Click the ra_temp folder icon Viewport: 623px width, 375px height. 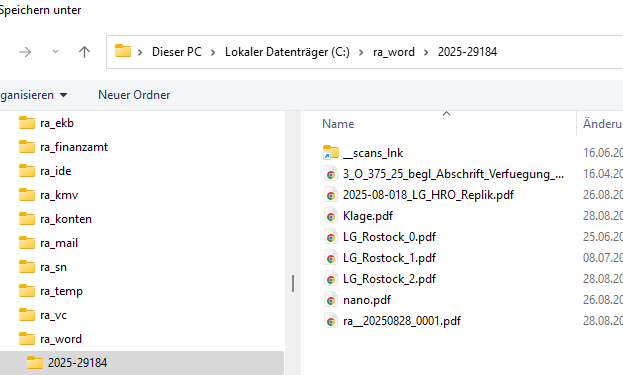click(27, 291)
